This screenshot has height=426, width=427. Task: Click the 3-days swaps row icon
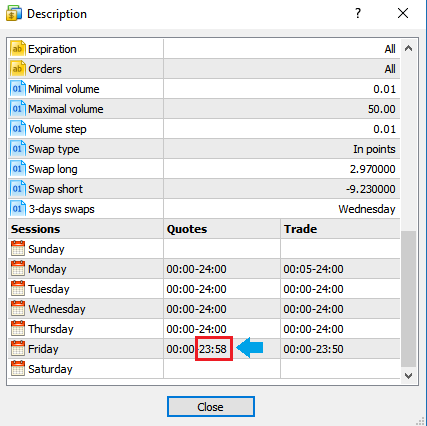(x=18, y=209)
